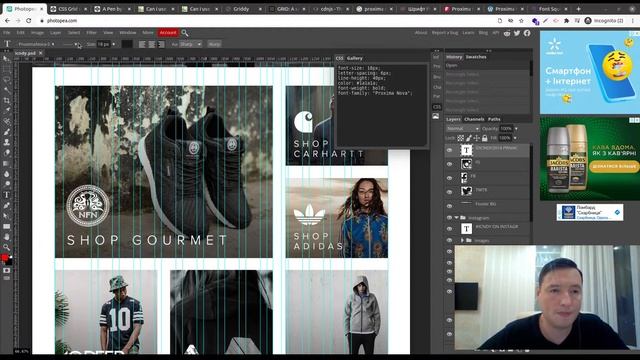Image resolution: width=640 pixels, height=360 pixels.
Task: Select the Spot Healing tool
Action: (x=7, y=121)
